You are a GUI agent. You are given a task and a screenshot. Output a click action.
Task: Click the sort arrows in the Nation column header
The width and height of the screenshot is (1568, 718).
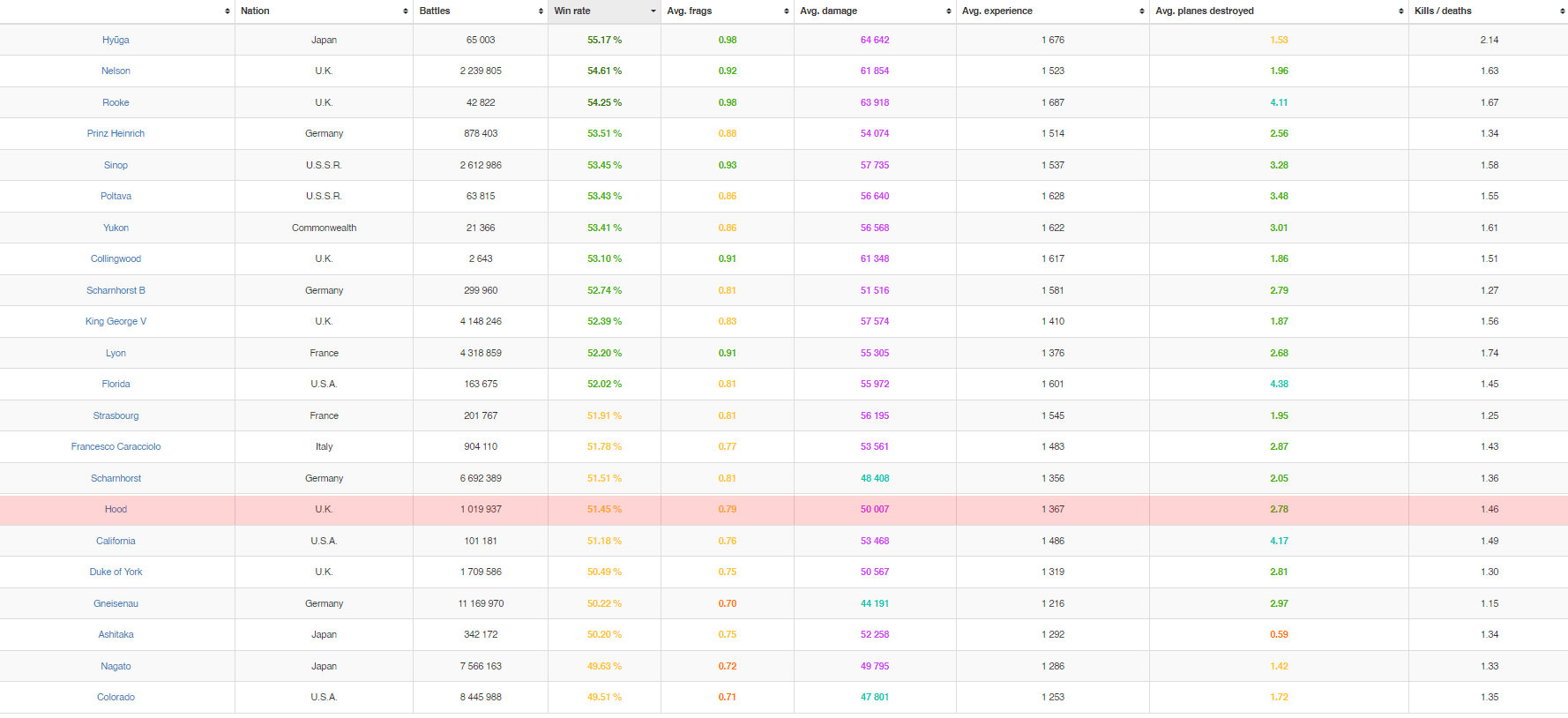click(405, 11)
